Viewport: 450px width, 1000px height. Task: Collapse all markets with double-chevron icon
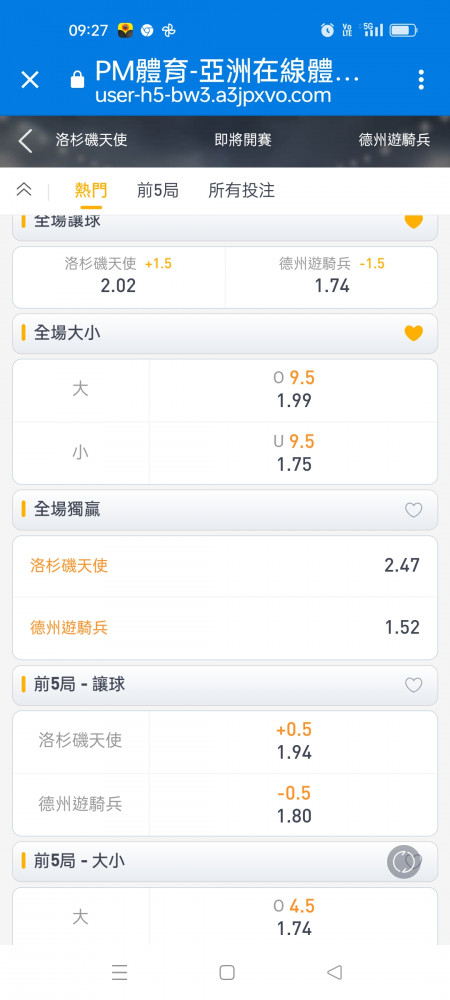24,189
